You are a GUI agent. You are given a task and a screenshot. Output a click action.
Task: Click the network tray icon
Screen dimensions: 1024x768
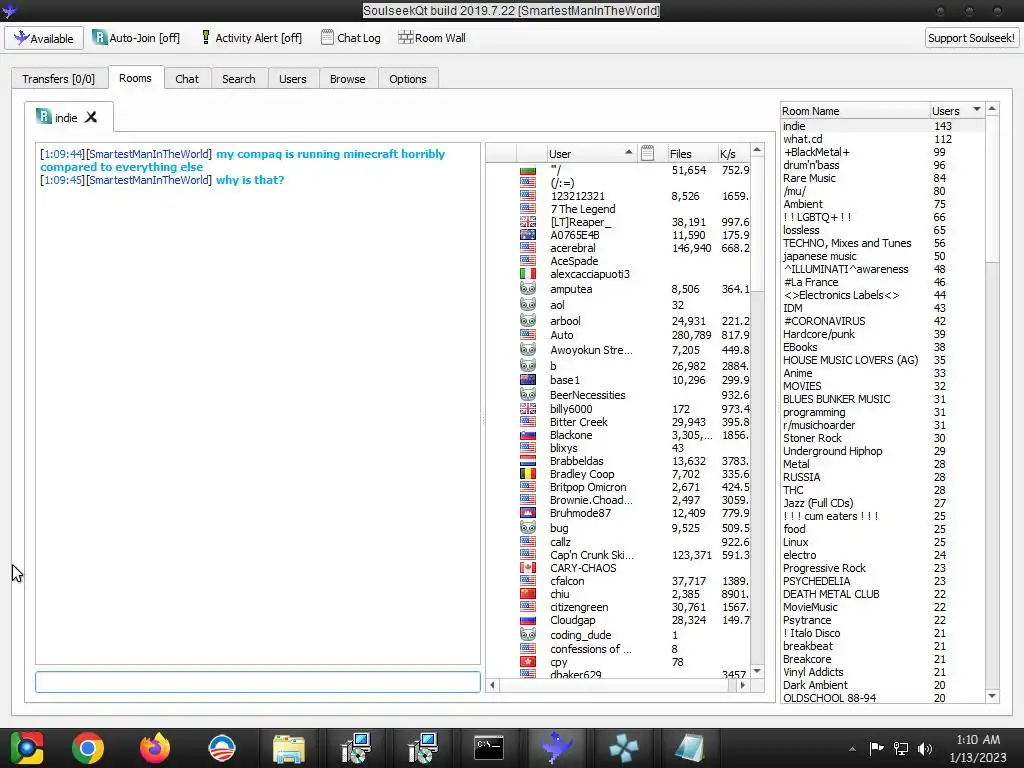pos(901,748)
